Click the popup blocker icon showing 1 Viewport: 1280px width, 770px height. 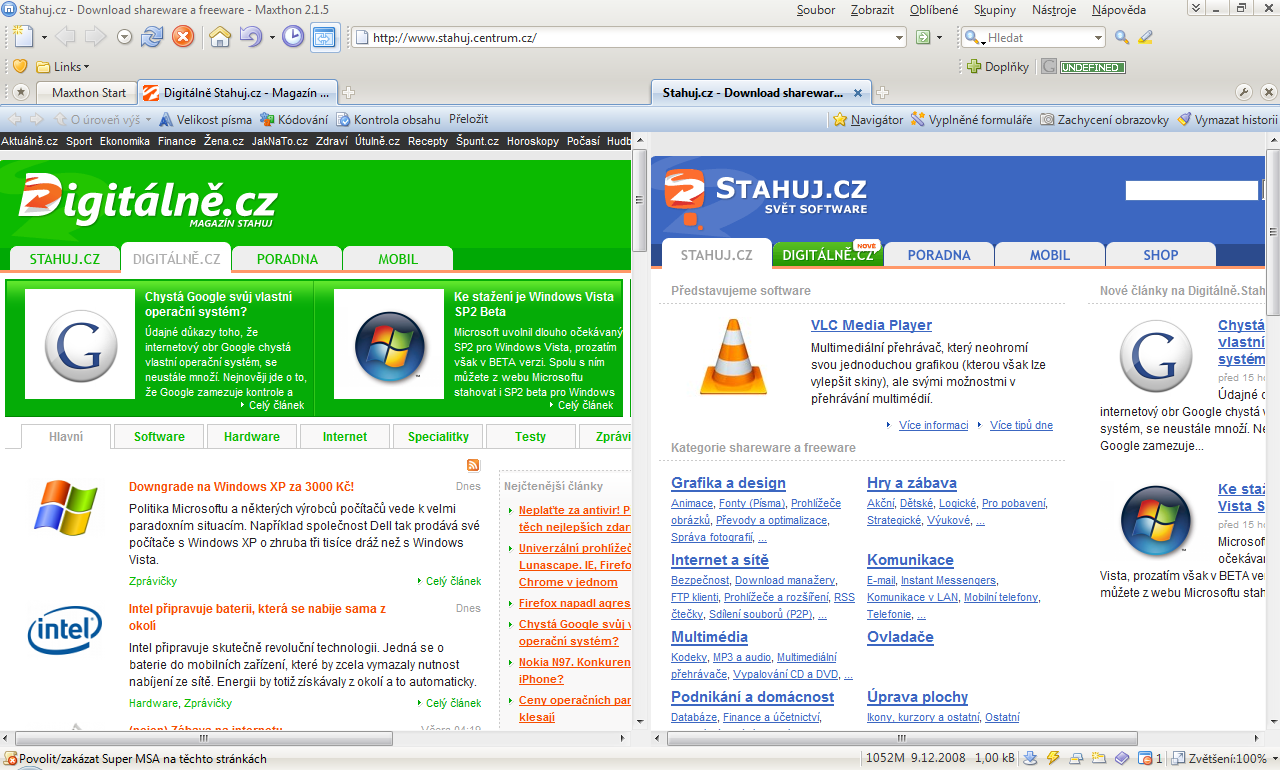[x=1151, y=759]
